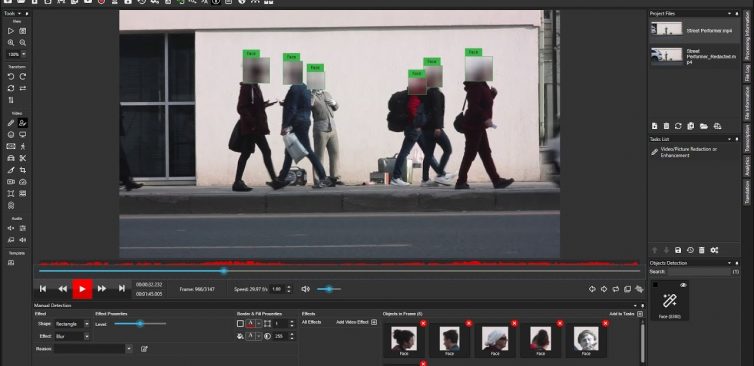
Task: Click the scissors cut tool
Action: (x=23, y=158)
